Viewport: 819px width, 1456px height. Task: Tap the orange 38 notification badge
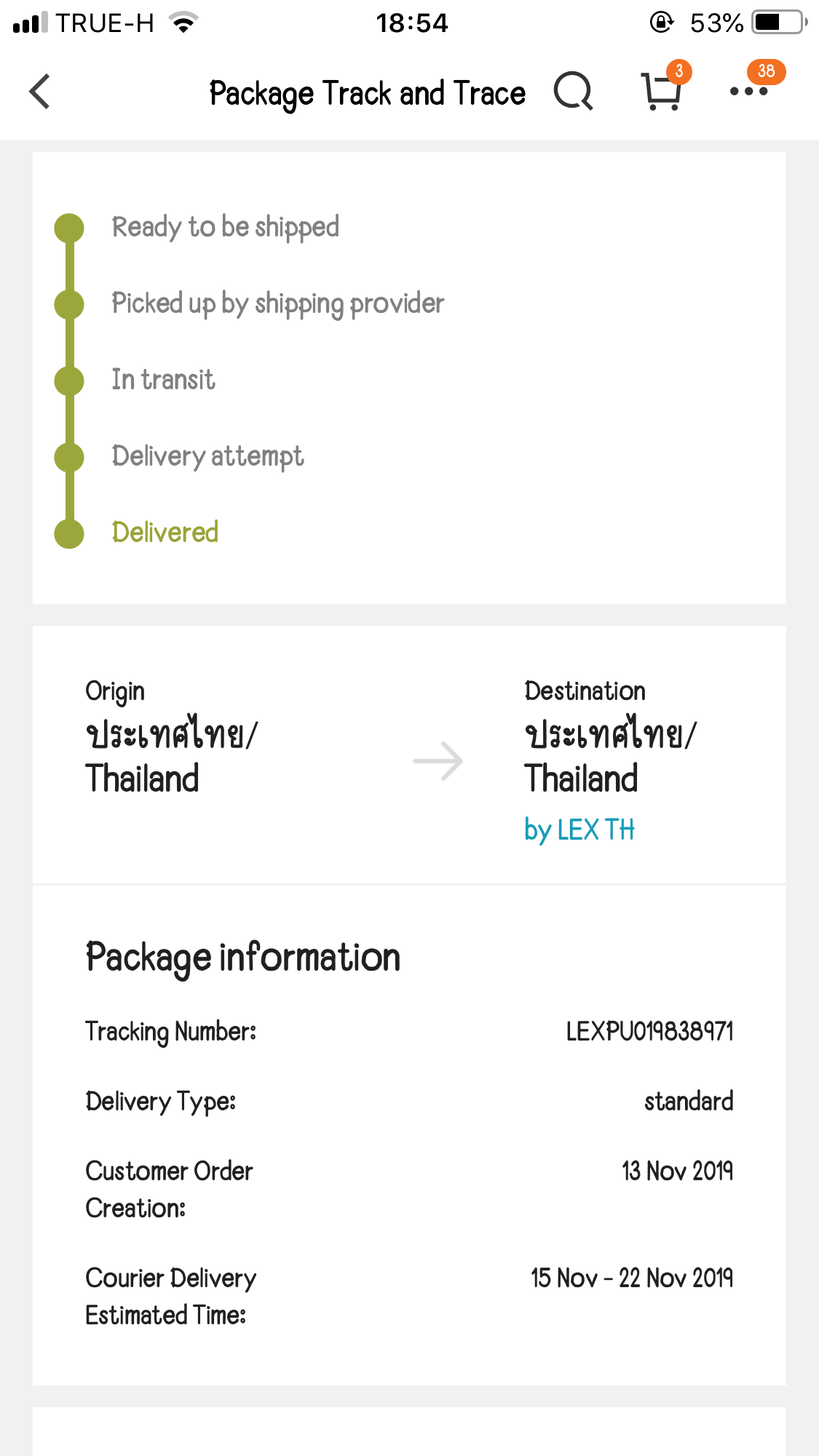[x=766, y=71]
